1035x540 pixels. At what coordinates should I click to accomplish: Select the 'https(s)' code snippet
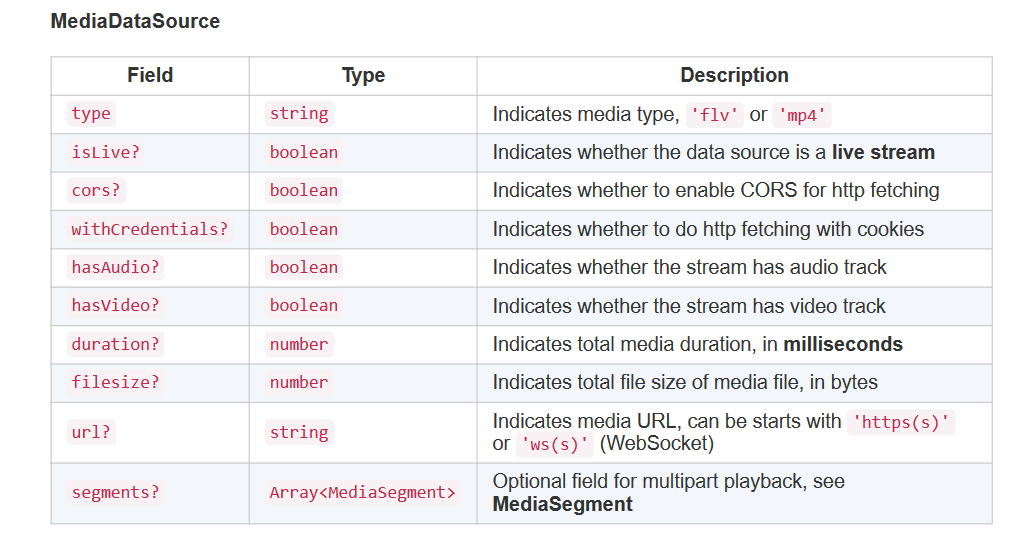(901, 422)
